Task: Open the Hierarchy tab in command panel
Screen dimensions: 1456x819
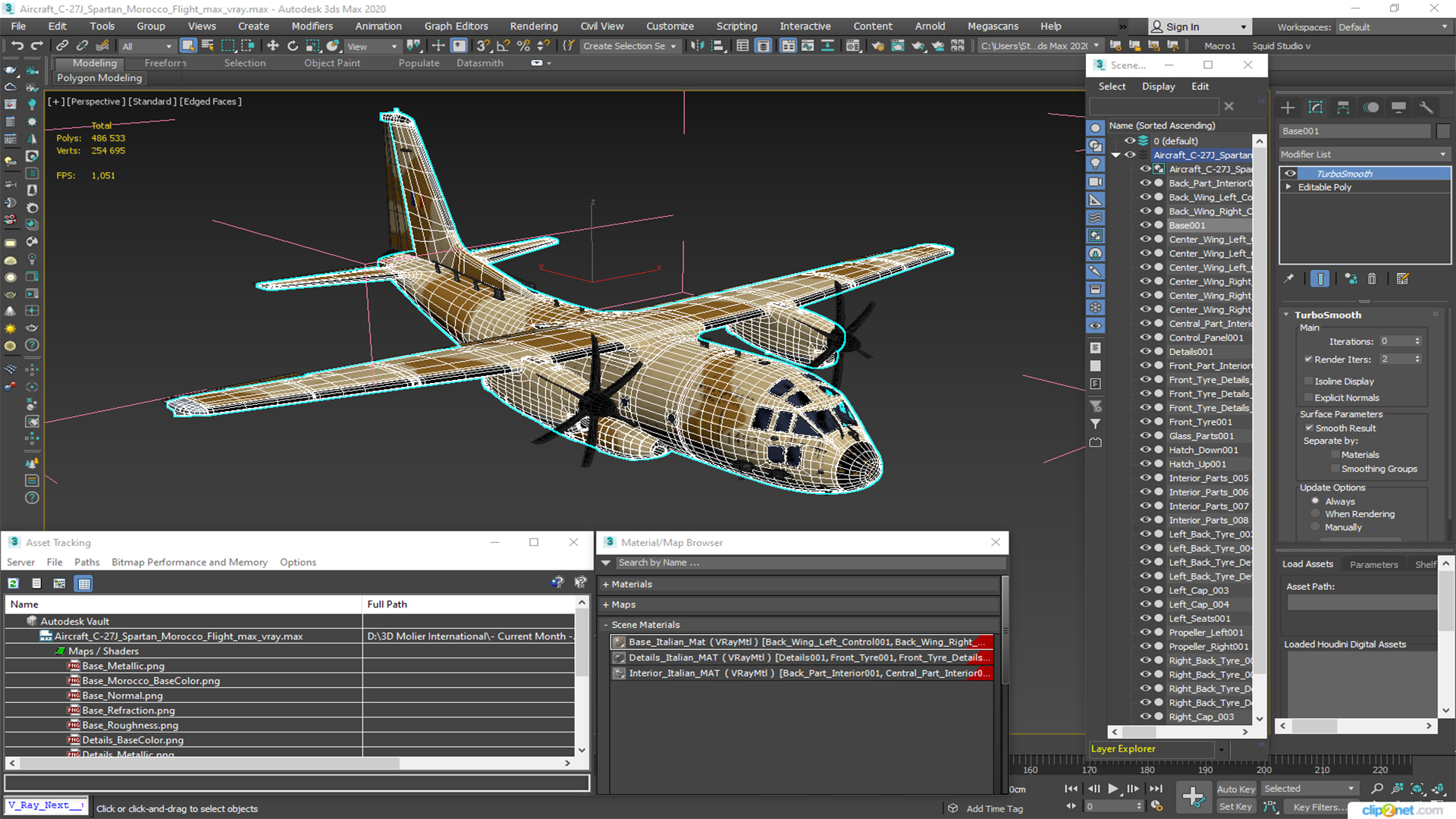Action: (1343, 108)
